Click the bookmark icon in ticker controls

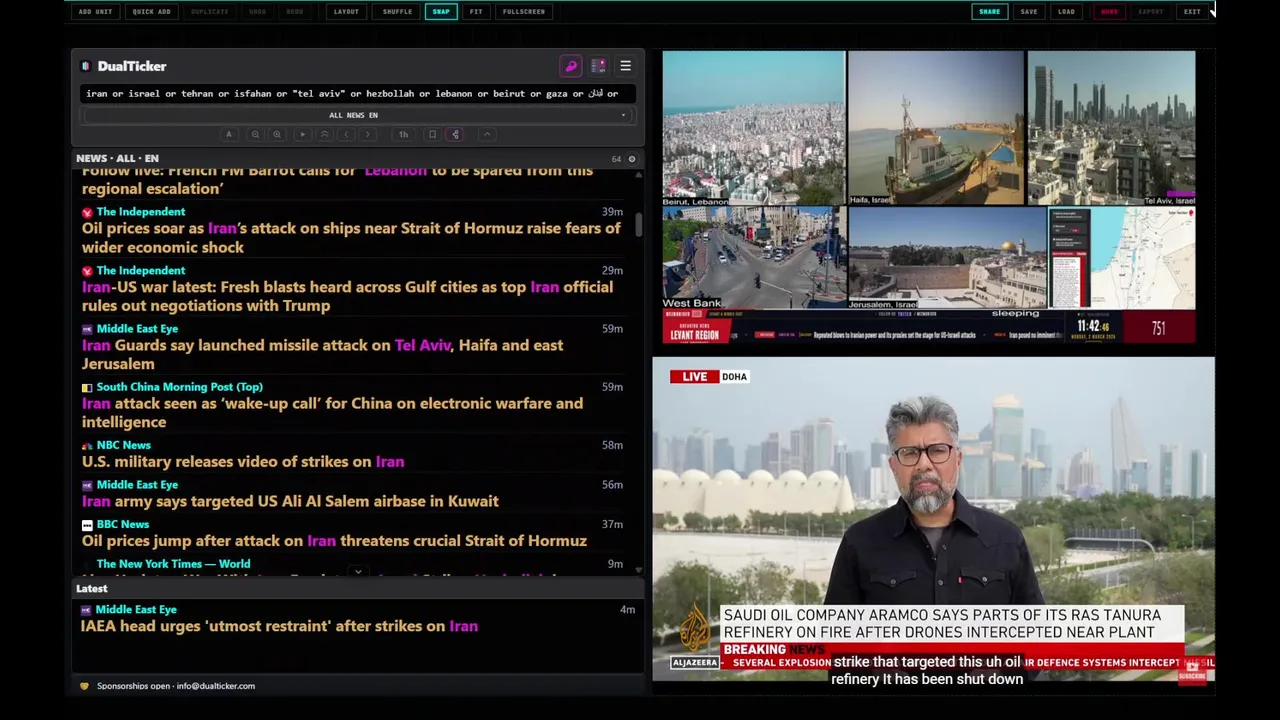(432, 134)
